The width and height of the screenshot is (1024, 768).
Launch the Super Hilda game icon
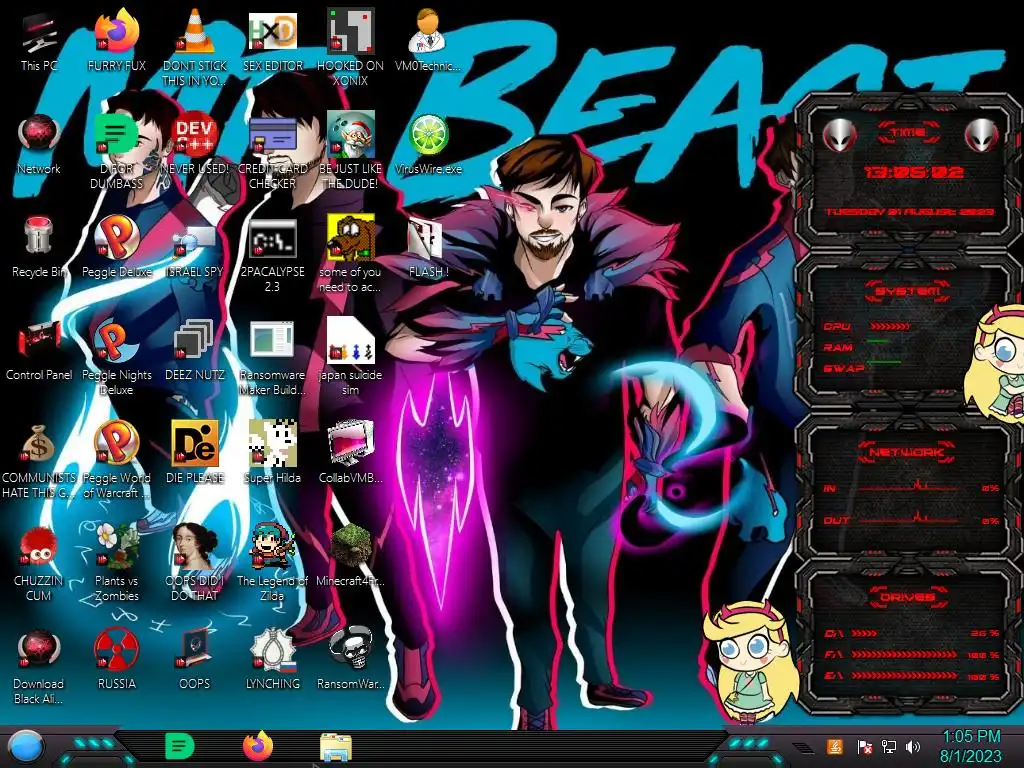click(272, 452)
